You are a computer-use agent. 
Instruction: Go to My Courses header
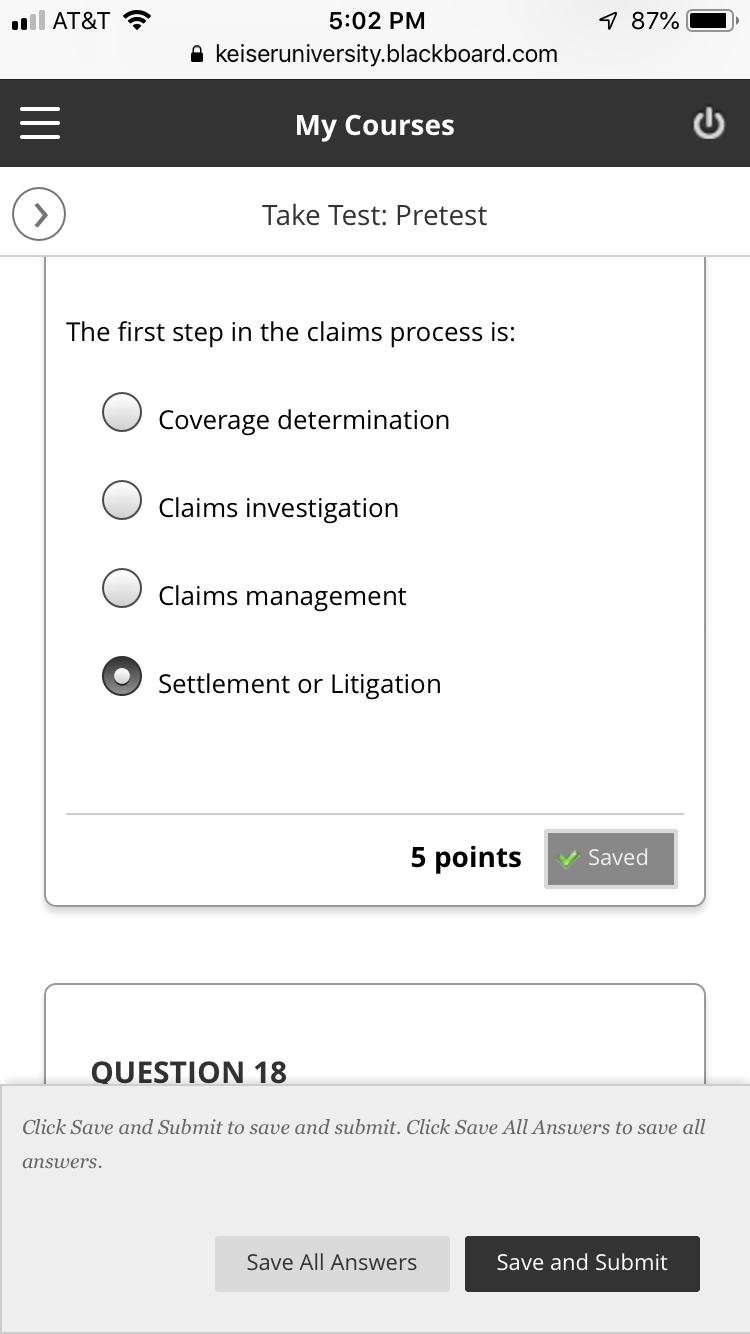[374, 125]
